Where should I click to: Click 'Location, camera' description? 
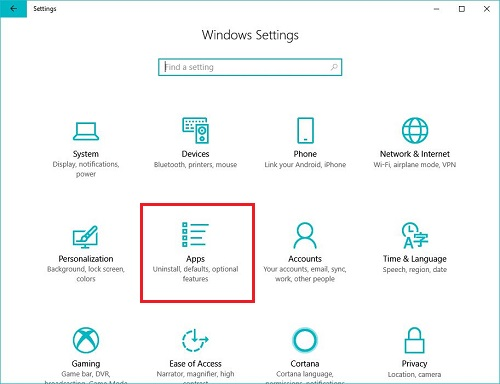414,375
